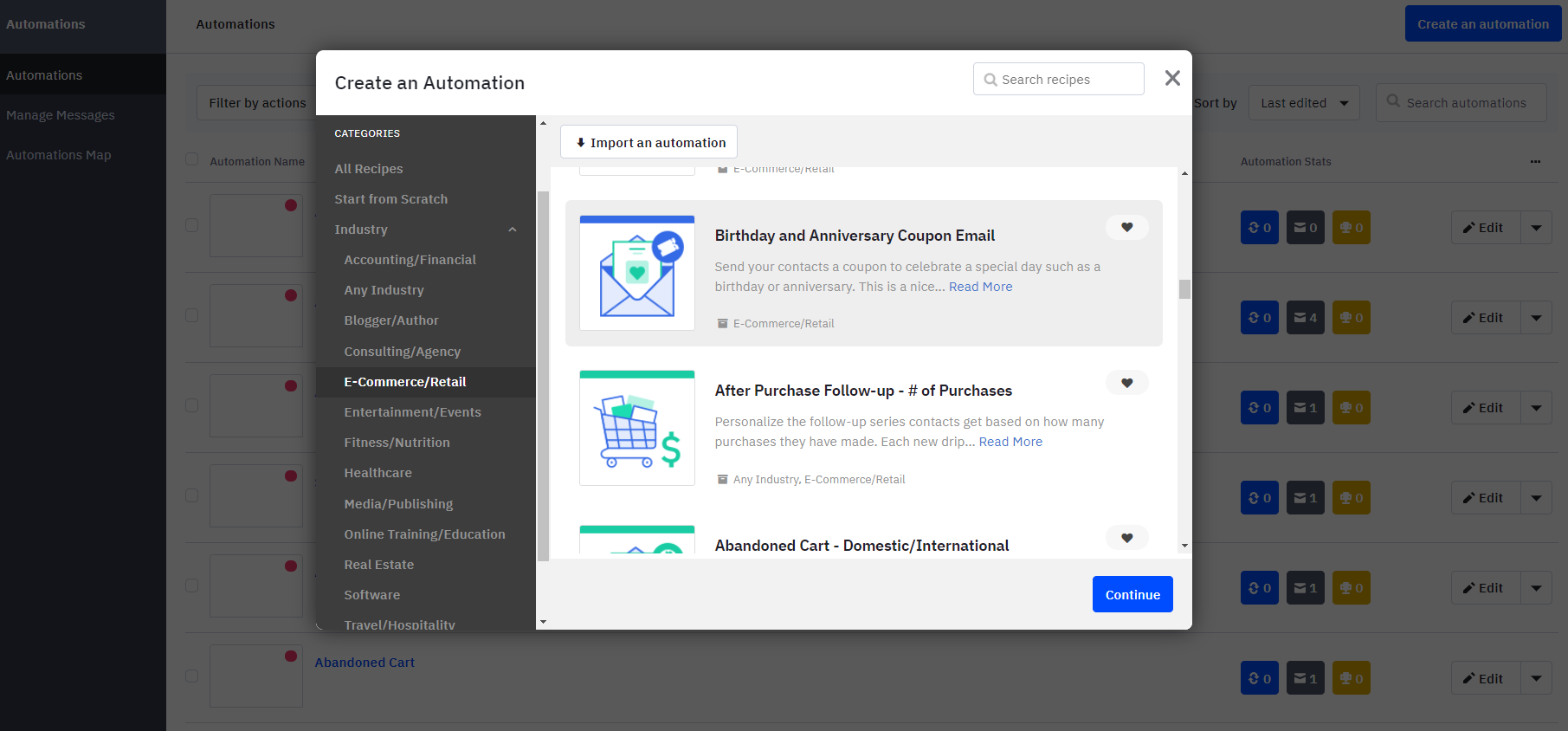The height and width of the screenshot is (731, 1568).
Task: Read More about Birthday Coupon Email
Action: pyautogui.click(x=980, y=287)
